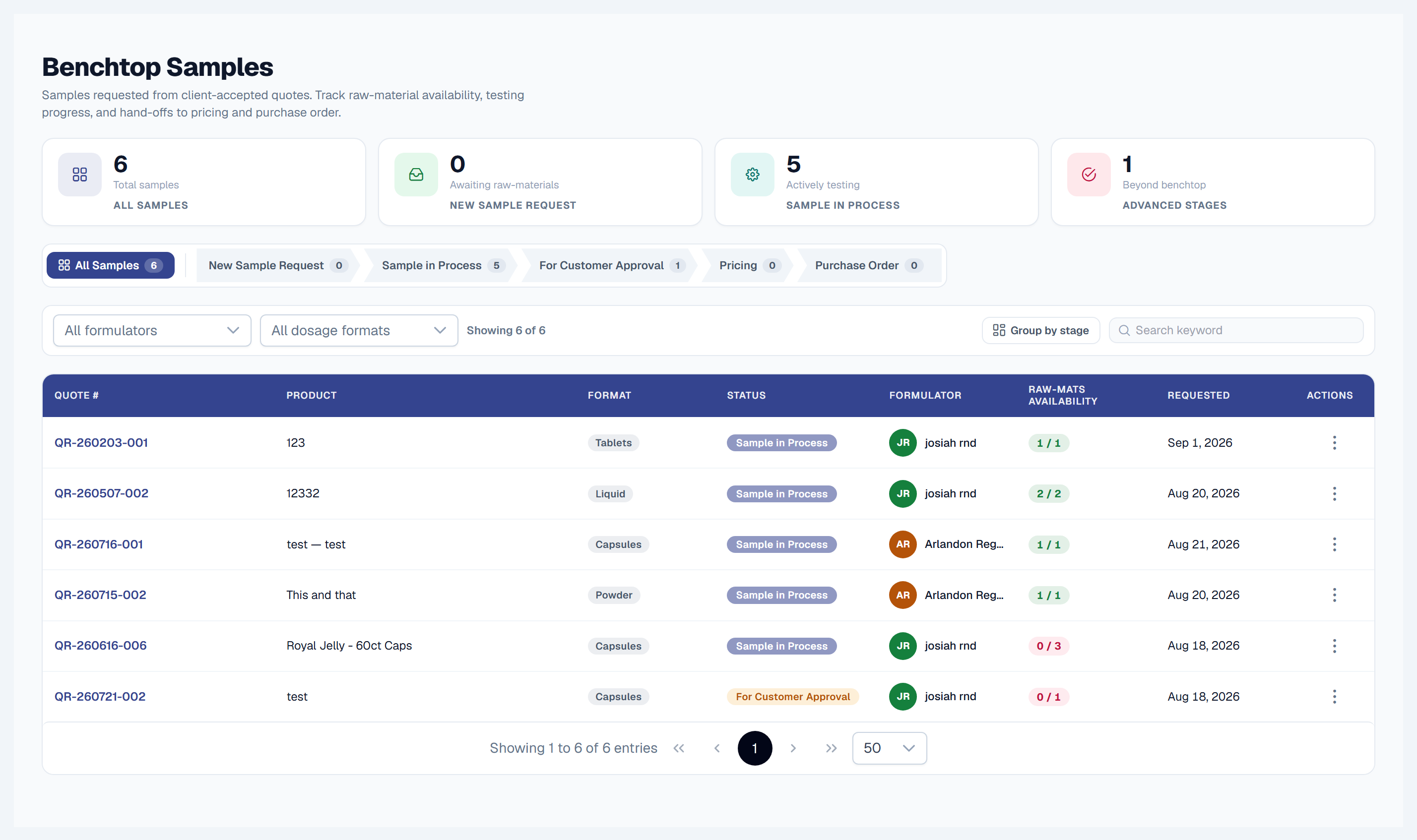Open quote QR-260715-002 link
Viewport: 1417px width, 840px height.
tap(100, 595)
